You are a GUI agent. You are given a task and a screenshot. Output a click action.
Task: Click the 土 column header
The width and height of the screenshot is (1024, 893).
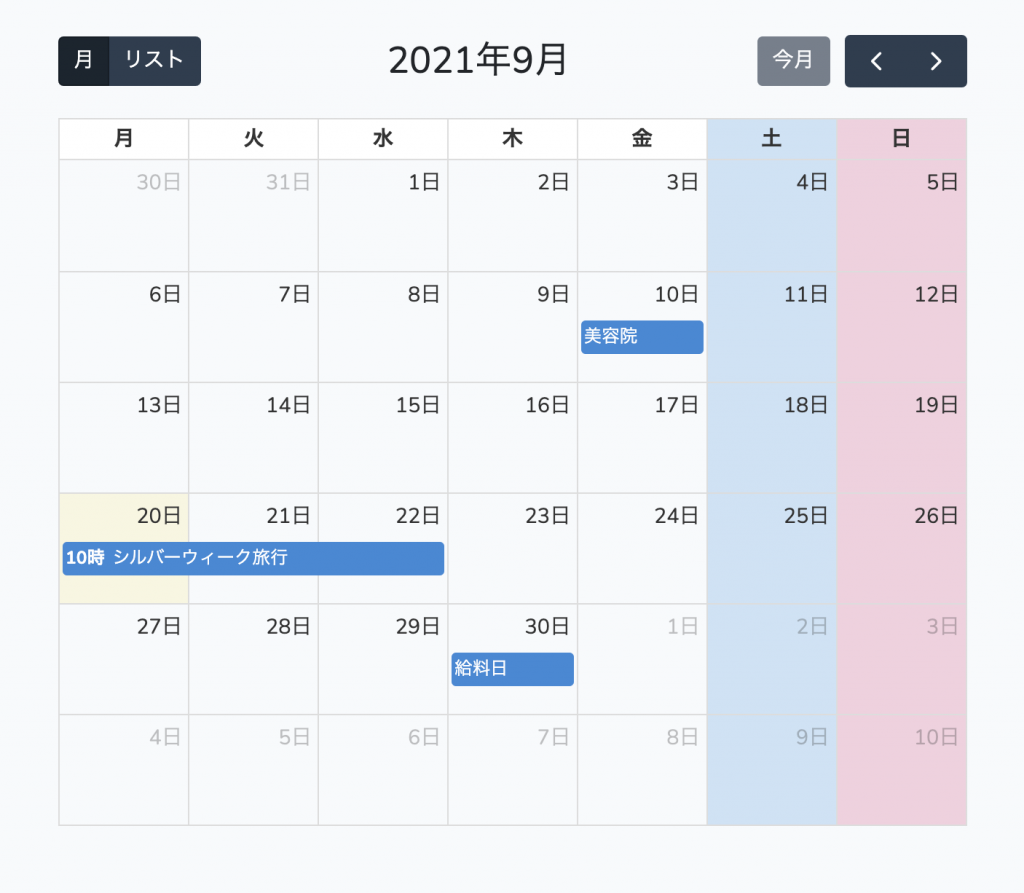coord(771,139)
